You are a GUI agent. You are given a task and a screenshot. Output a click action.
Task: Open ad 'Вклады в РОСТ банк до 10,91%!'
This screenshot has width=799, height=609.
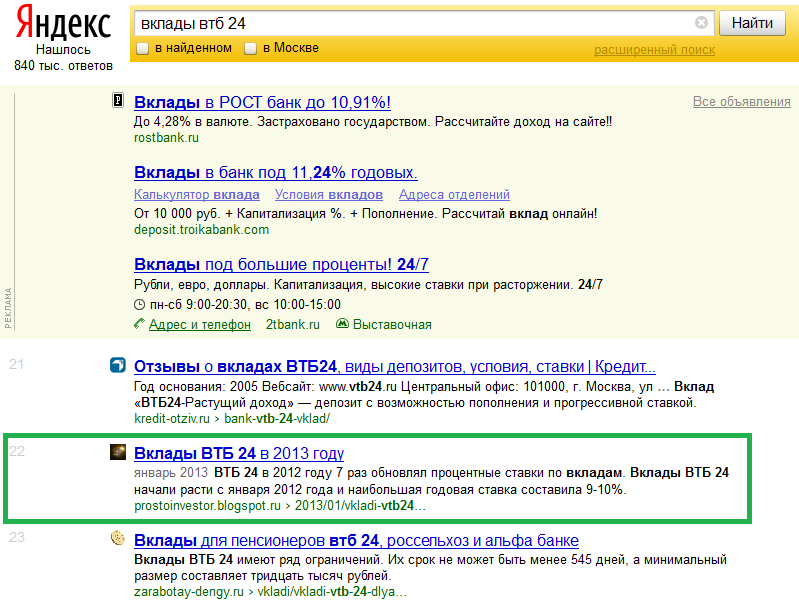[262, 102]
